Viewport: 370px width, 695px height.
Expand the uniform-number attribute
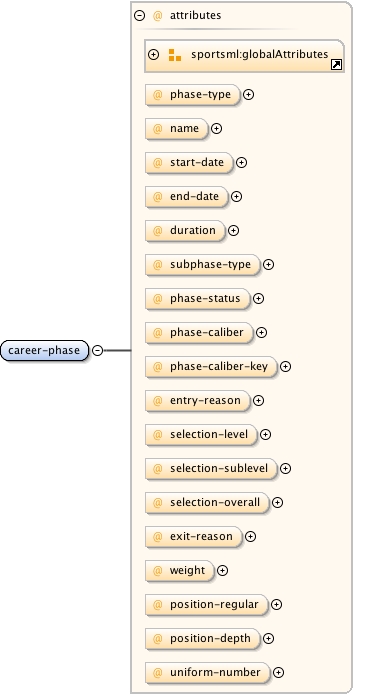[x=278, y=673]
